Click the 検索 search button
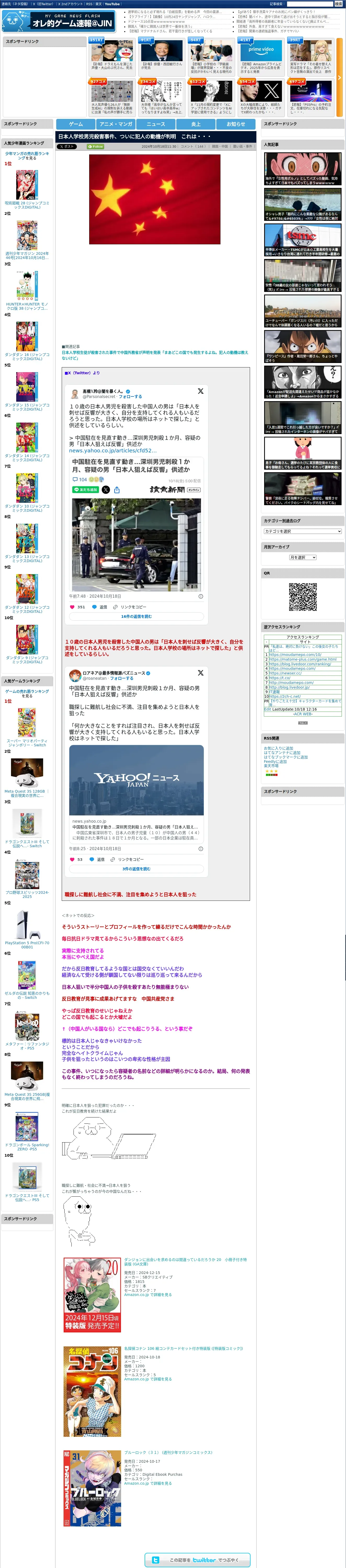The height and width of the screenshot is (1568, 346). (x=339, y=4)
